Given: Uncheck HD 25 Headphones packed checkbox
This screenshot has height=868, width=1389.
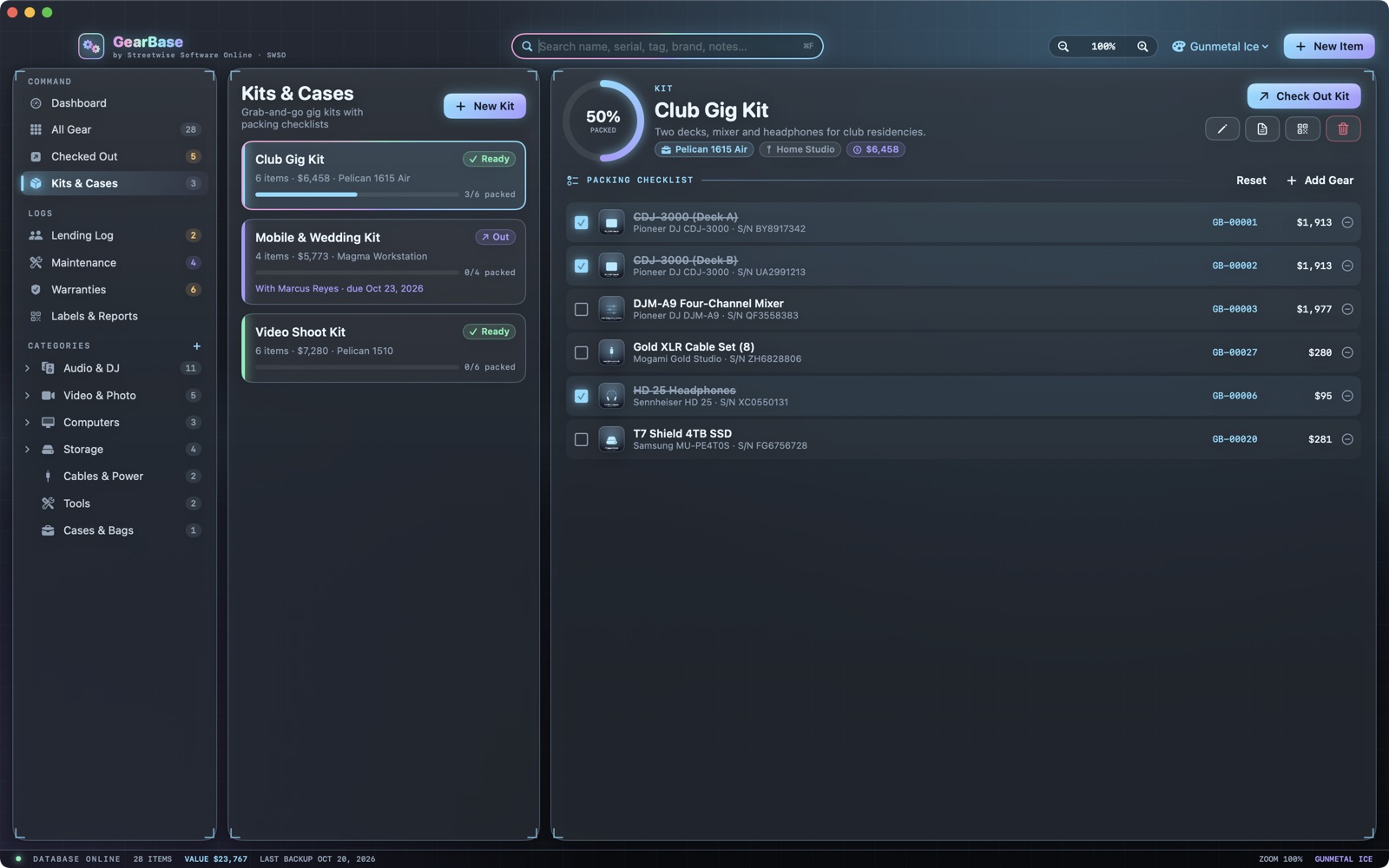Looking at the screenshot, I should click(581, 396).
